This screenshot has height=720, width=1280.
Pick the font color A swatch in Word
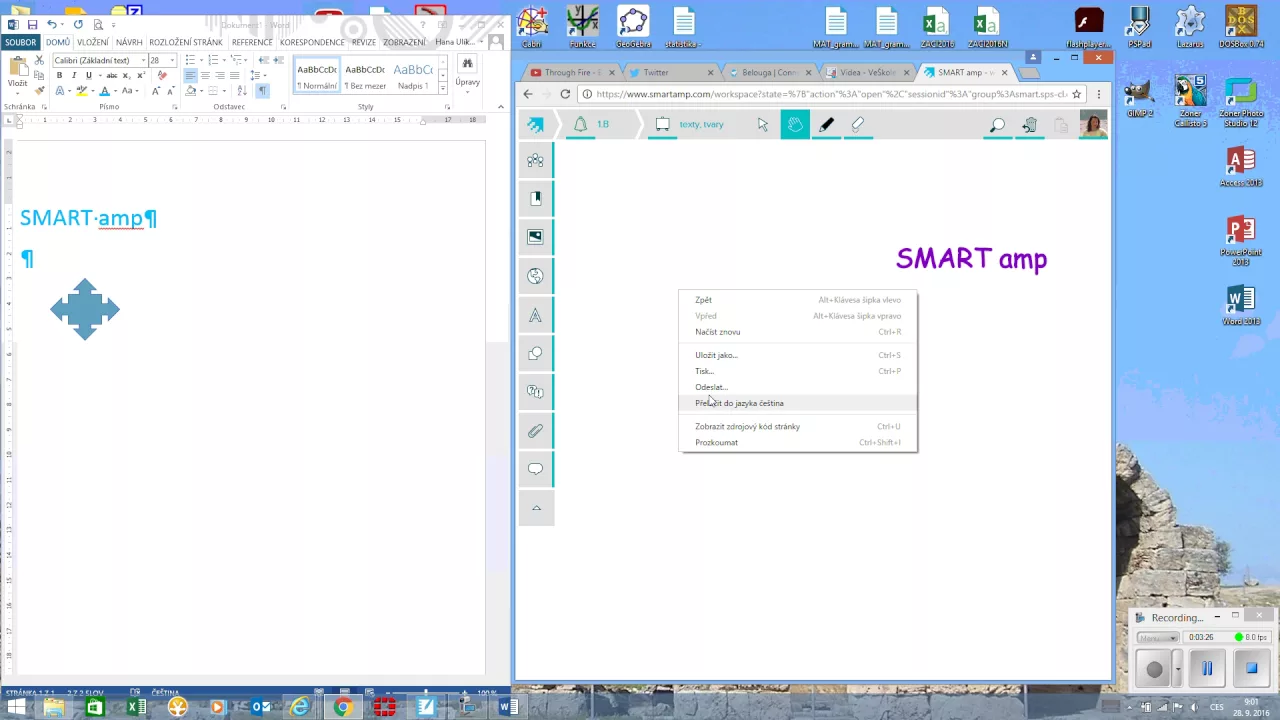click(104, 90)
